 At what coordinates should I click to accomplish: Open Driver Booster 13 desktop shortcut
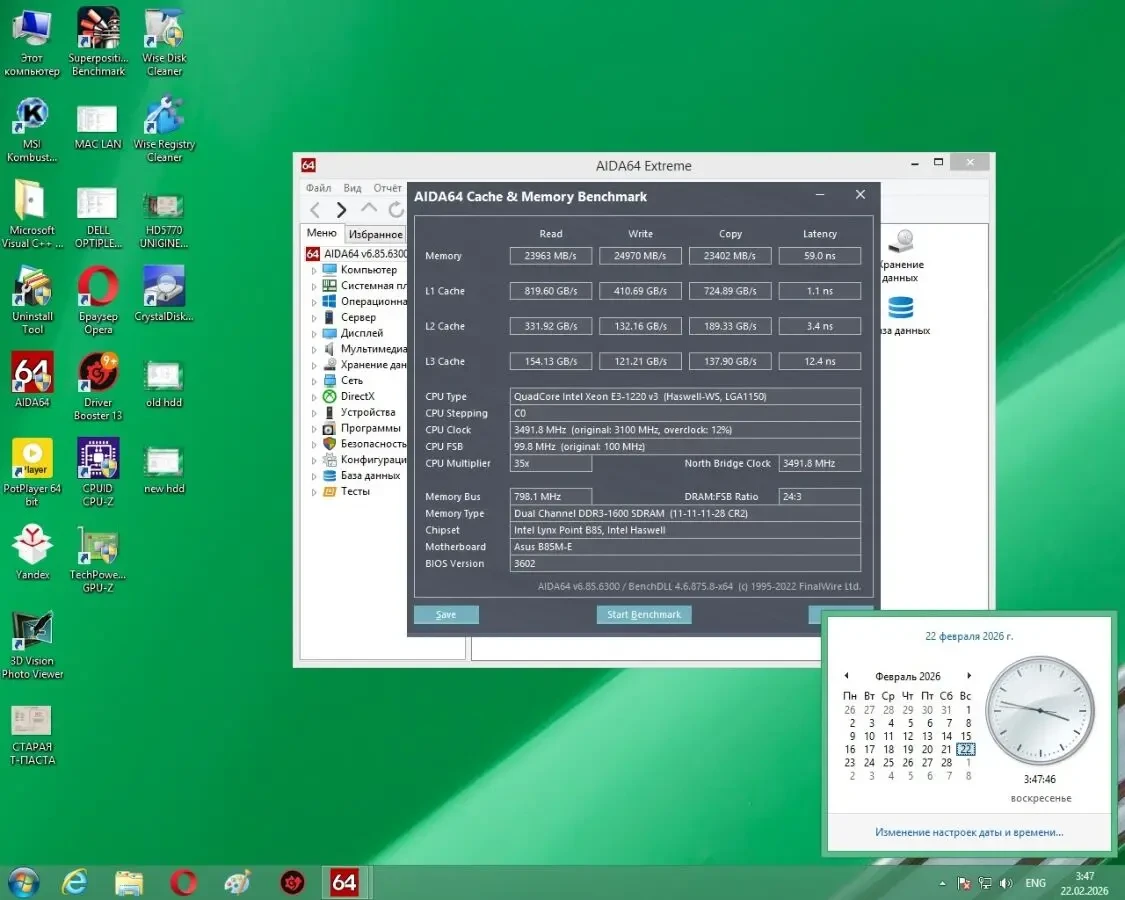(98, 386)
